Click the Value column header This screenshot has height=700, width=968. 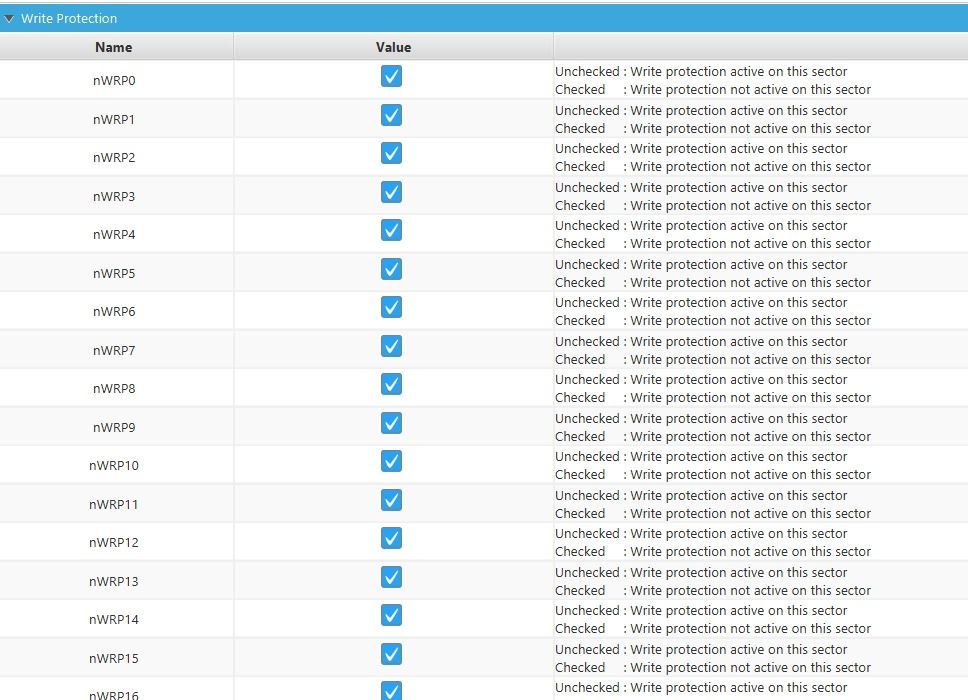tap(393, 47)
